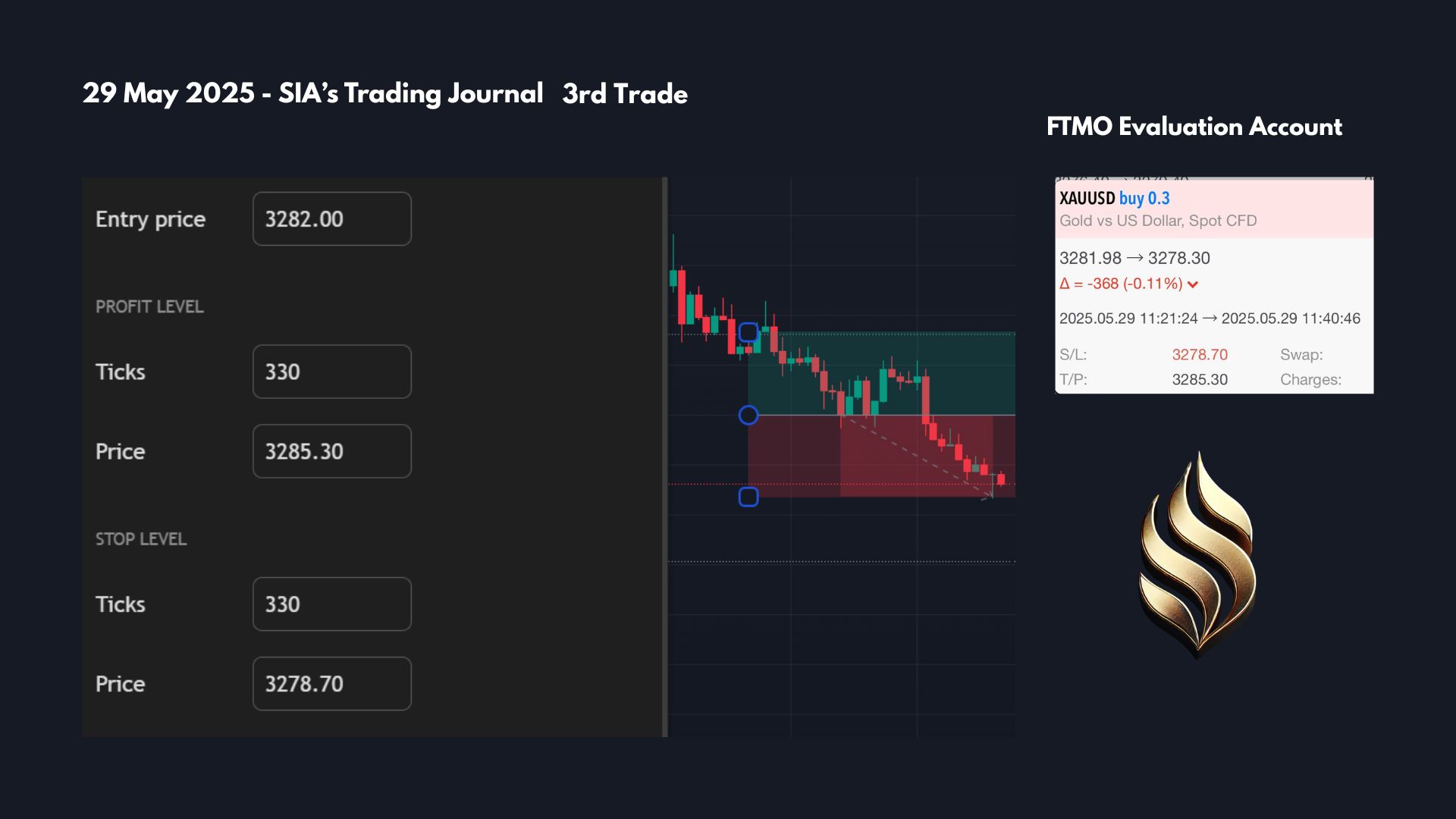Viewport: 1456px width, 819px height.
Task: Select the circular entry handle on the chart
Action: 748,415
